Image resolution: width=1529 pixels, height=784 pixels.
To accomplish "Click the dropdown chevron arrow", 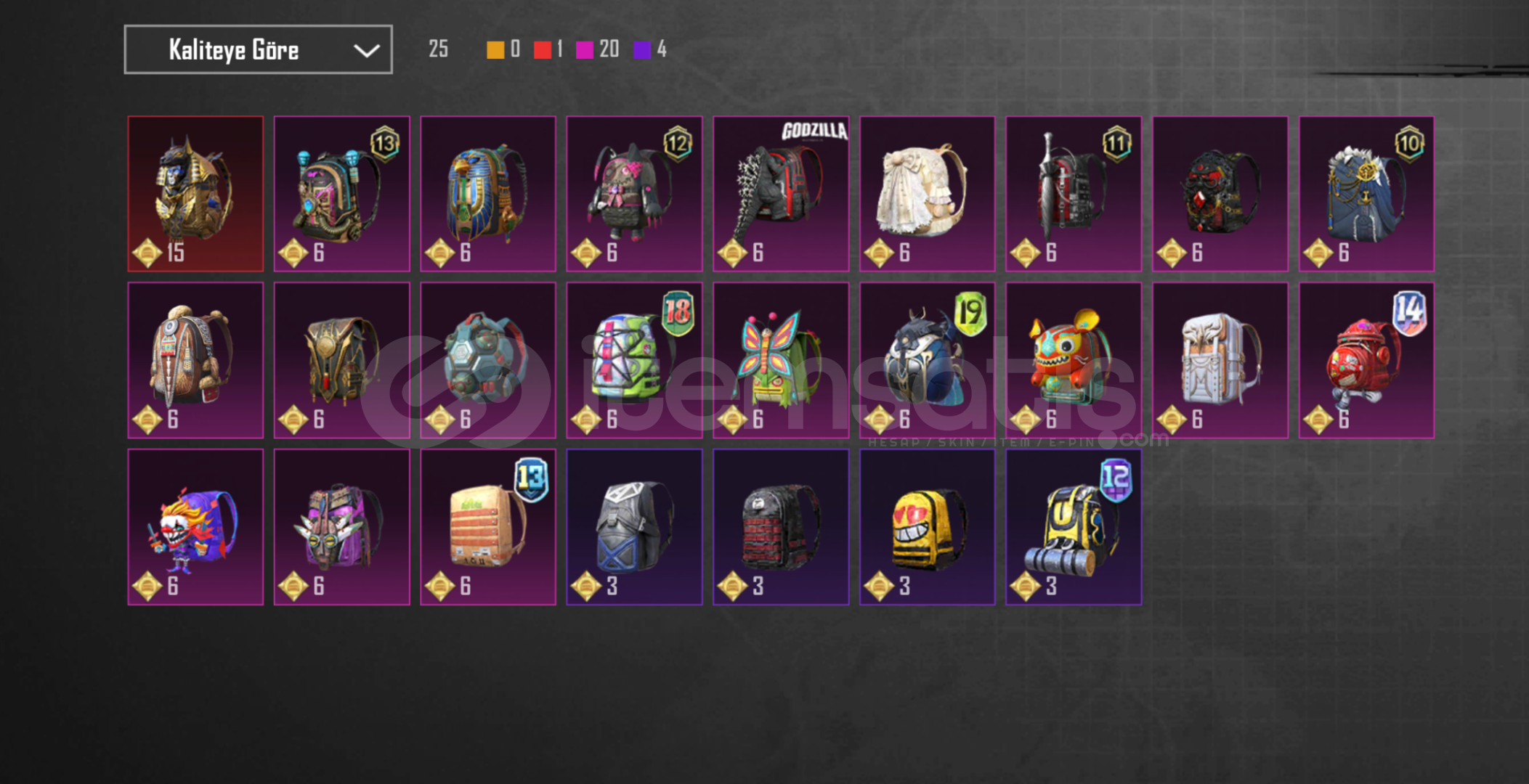I will click(x=366, y=50).
